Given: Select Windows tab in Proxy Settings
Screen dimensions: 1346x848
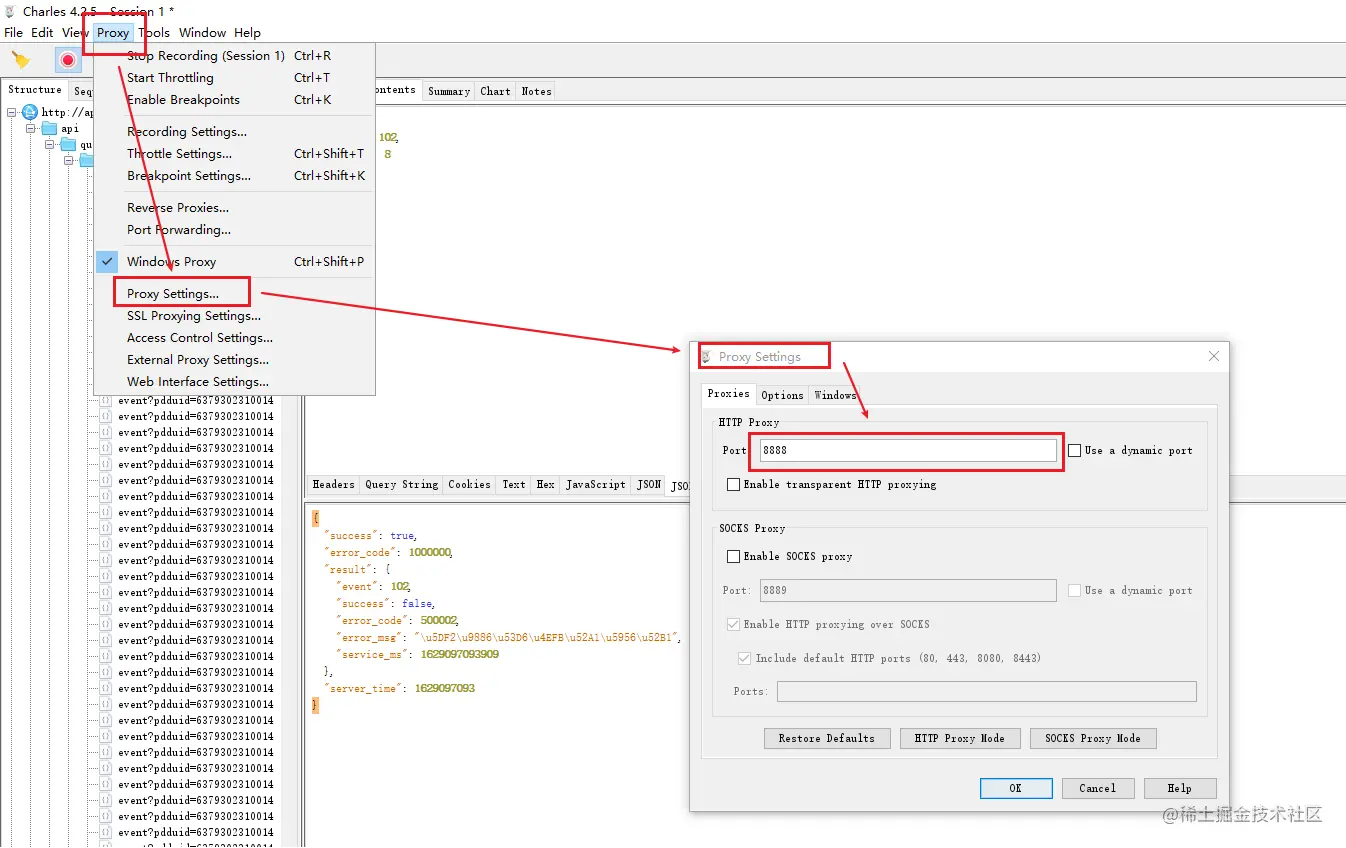Looking at the screenshot, I should tap(835, 395).
